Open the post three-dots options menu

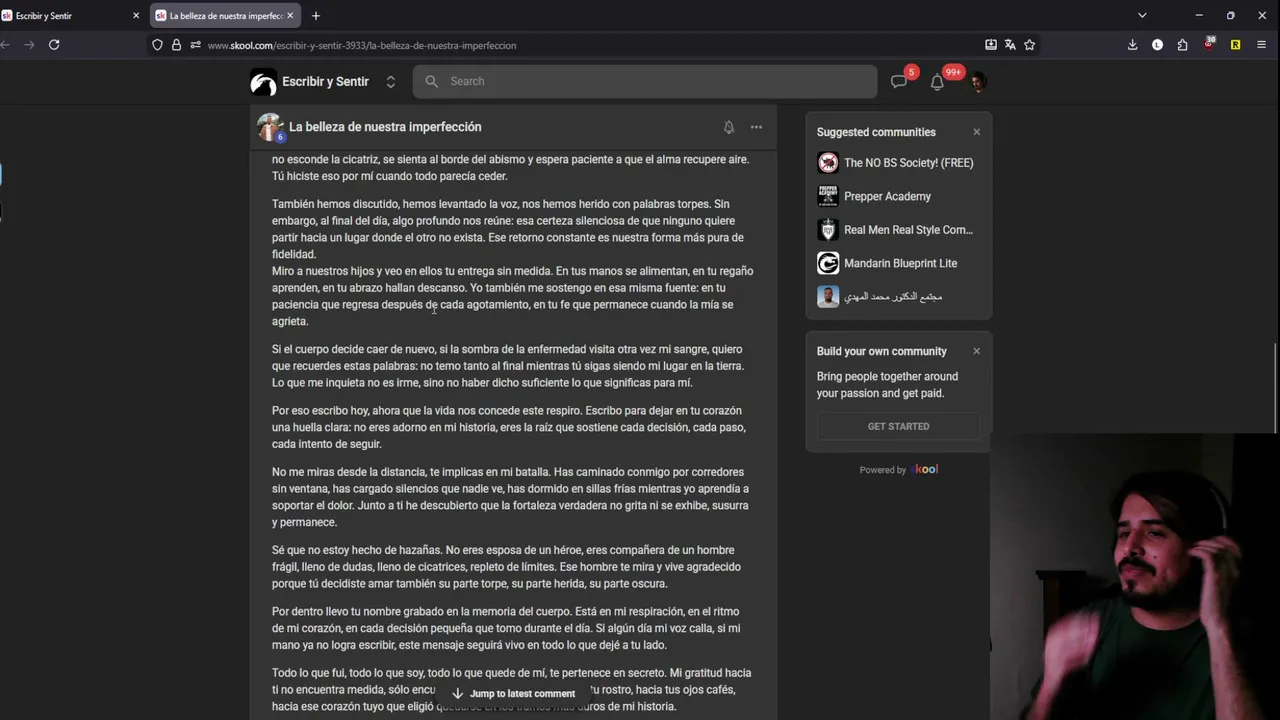click(756, 127)
